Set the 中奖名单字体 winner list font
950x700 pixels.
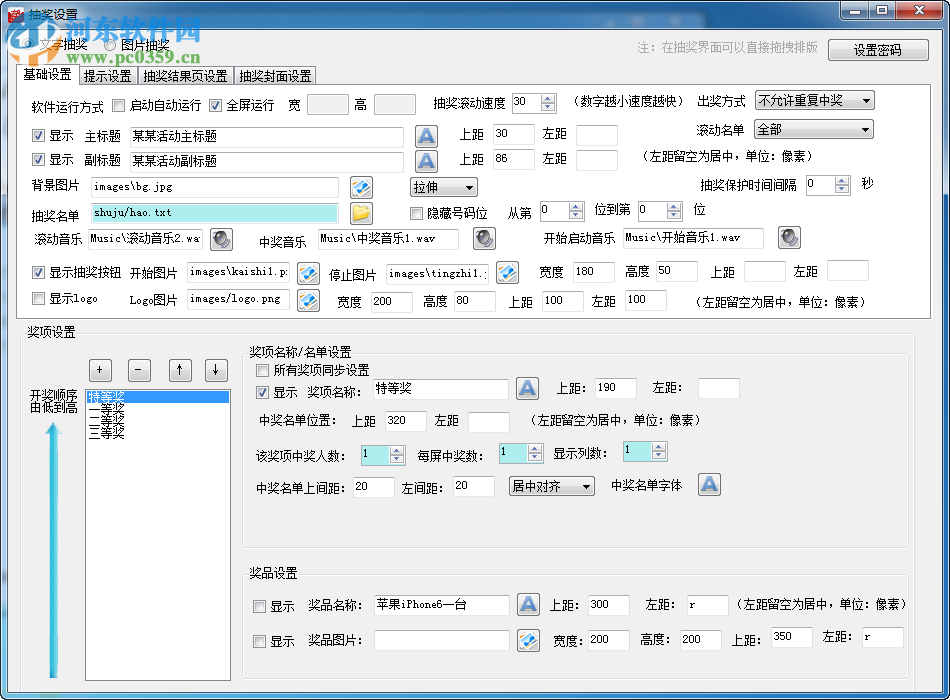[x=709, y=484]
